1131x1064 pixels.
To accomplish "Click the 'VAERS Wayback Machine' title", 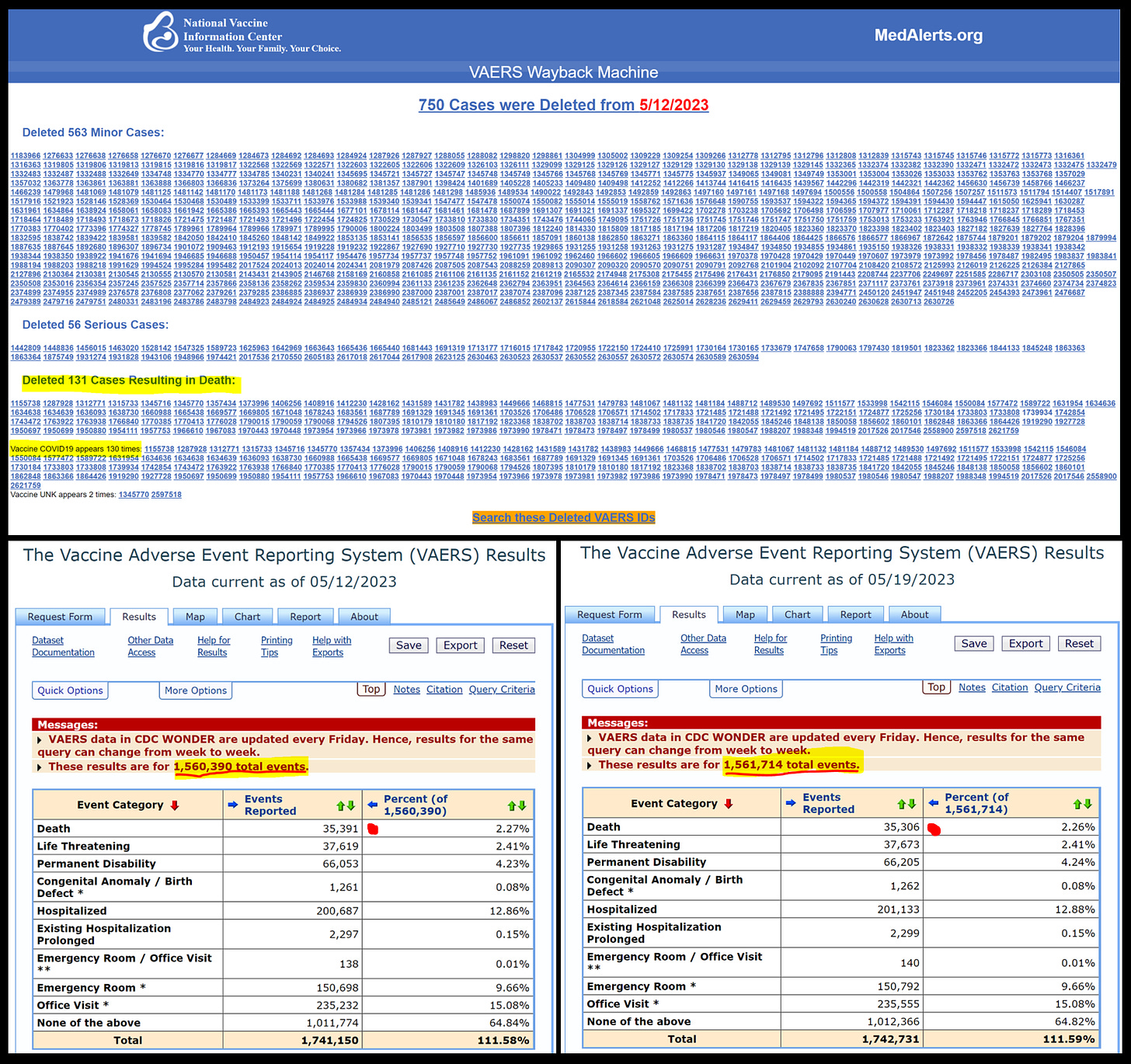I will (564, 72).
